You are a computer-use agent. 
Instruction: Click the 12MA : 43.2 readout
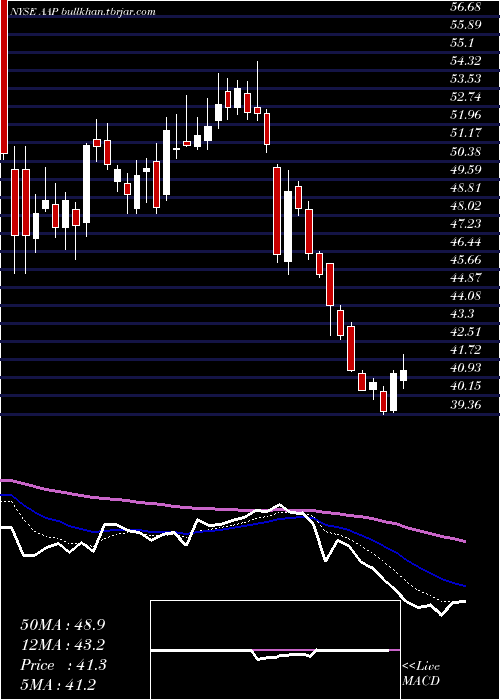pyautogui.click(x=63, y=645)
